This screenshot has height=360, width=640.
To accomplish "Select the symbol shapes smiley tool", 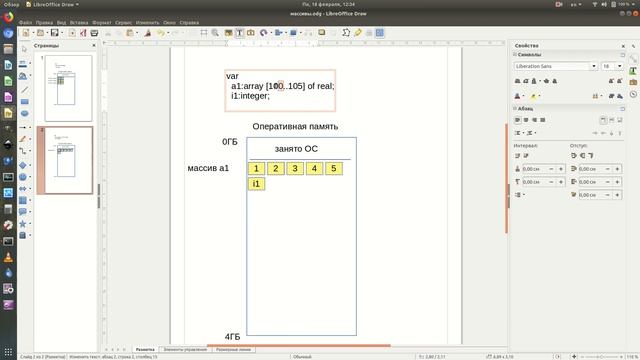I will pos(23,177).
